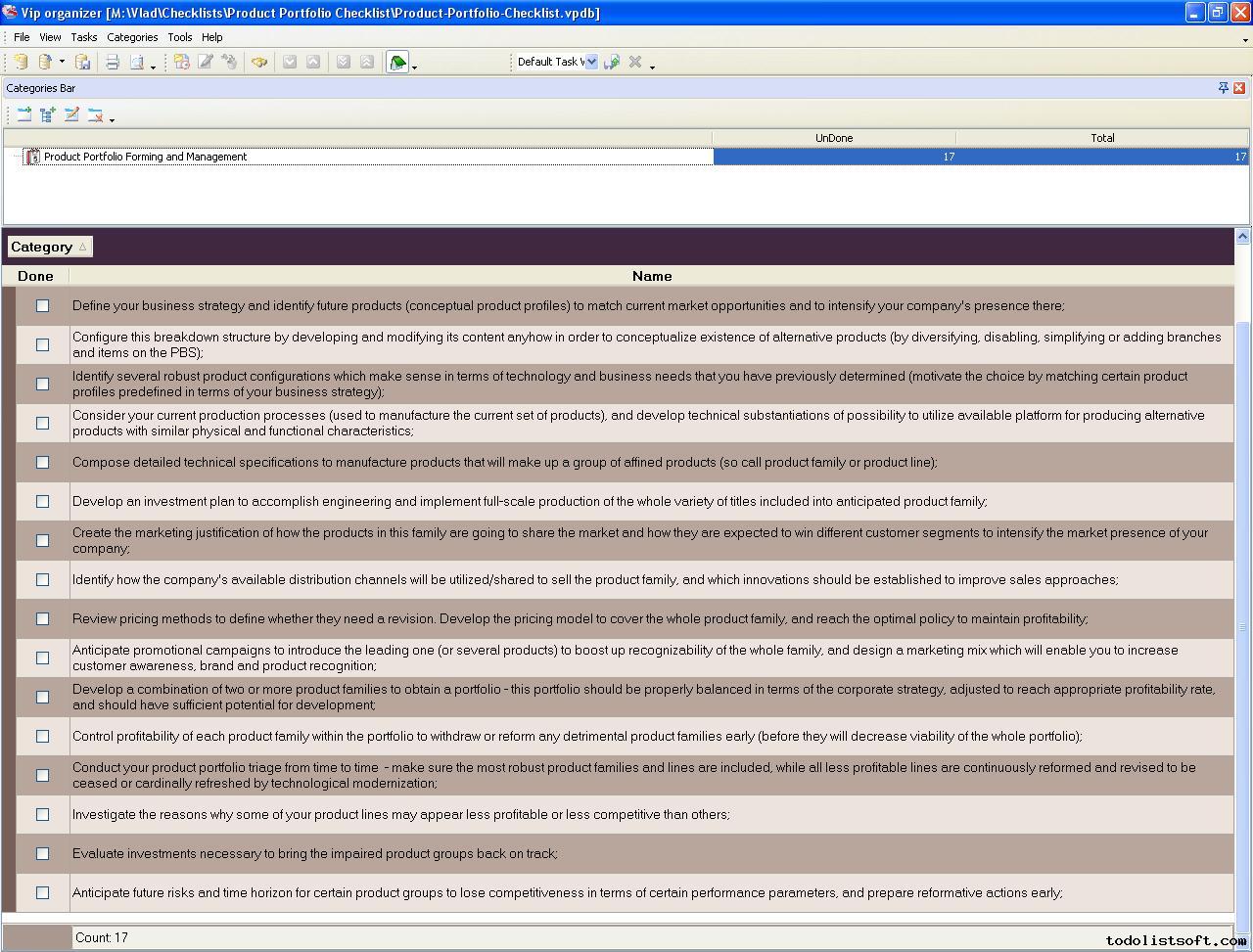The image size is (1253, 952).
Task: Click the New Task toolbar icon
Action: coord(182,62)
